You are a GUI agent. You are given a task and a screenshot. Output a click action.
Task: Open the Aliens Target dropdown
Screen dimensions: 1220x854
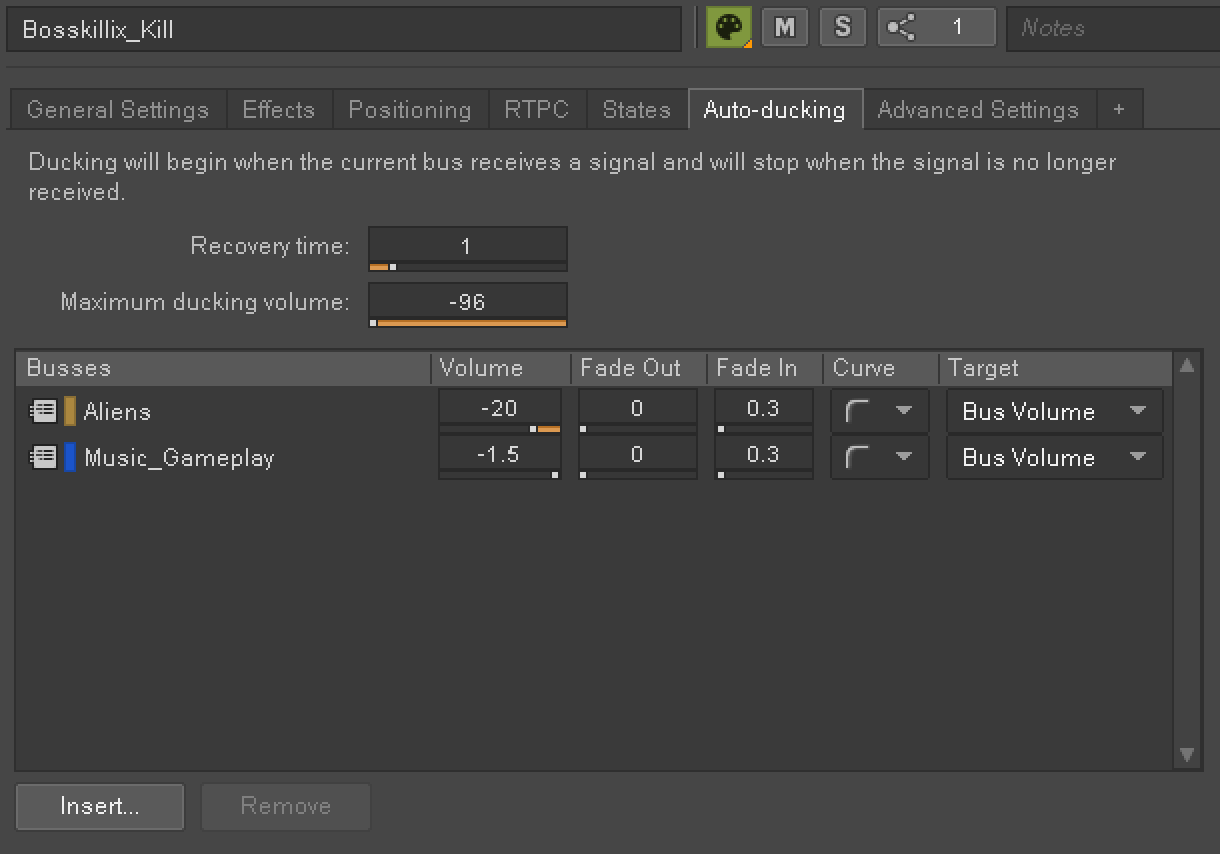(x=1054, y=411)
